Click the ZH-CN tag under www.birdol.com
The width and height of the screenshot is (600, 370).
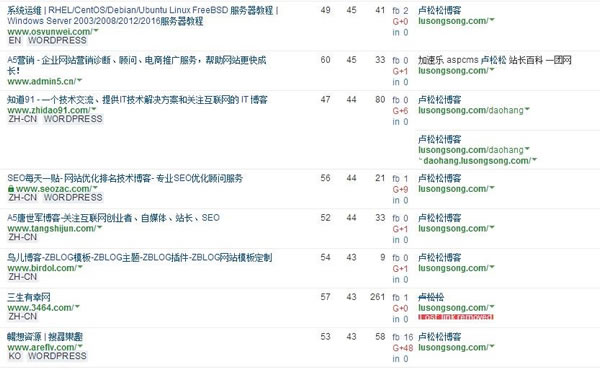click(23, 277)
